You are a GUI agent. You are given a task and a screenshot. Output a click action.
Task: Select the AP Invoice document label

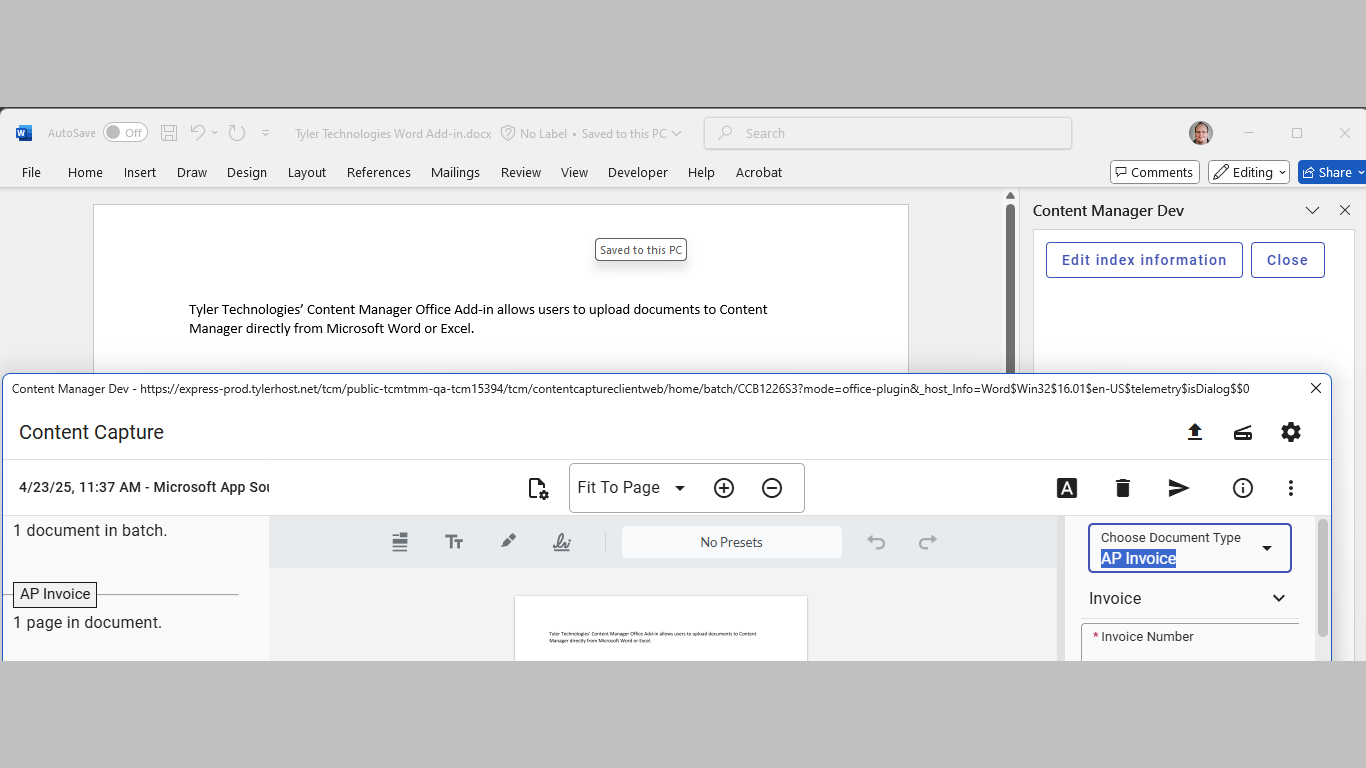(x=55, y=594)
